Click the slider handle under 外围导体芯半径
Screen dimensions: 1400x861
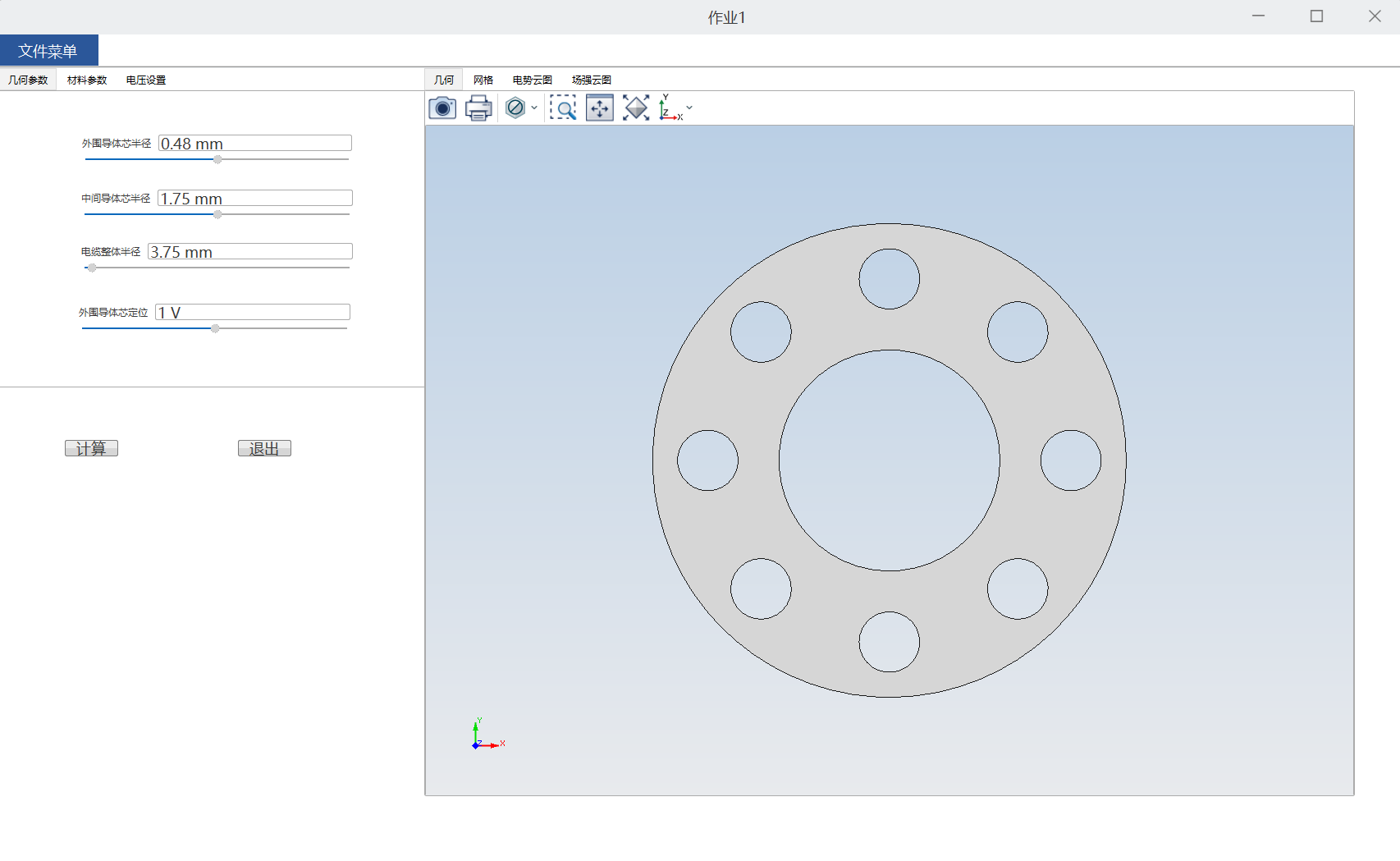217,159
